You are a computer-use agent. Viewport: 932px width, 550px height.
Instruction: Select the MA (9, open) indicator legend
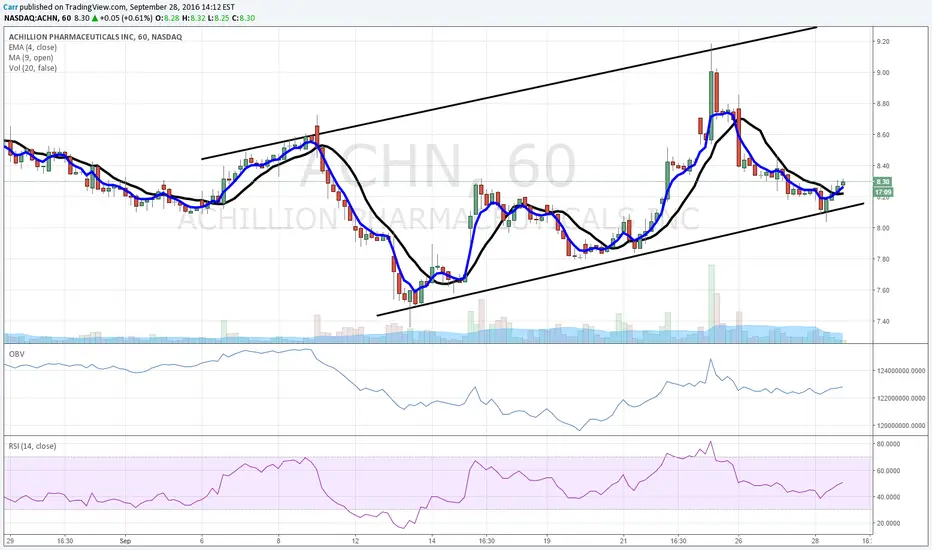31,58
